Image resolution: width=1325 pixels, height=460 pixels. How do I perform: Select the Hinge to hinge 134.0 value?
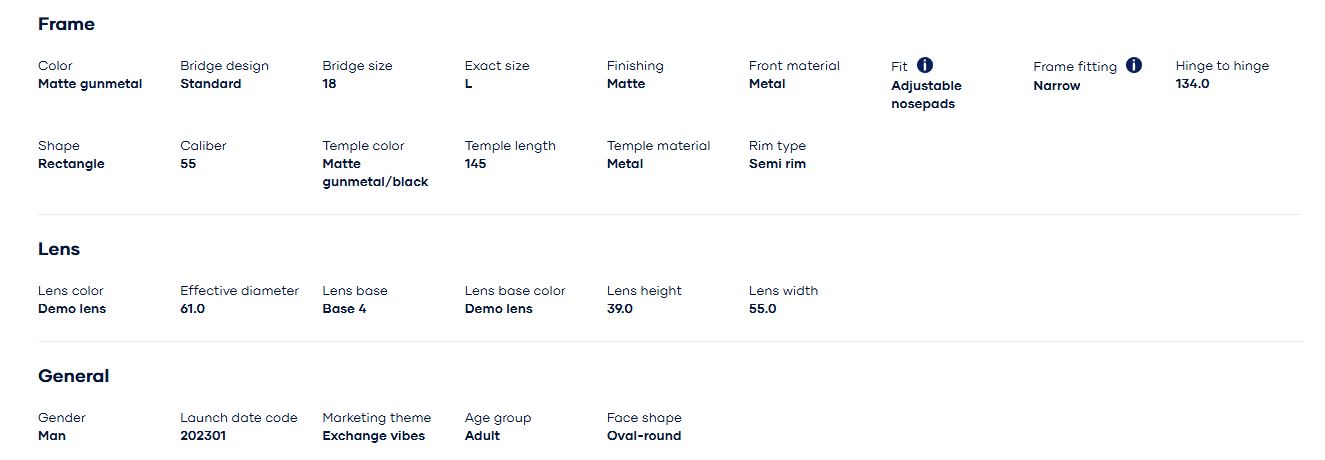(x=1192, y=84)
